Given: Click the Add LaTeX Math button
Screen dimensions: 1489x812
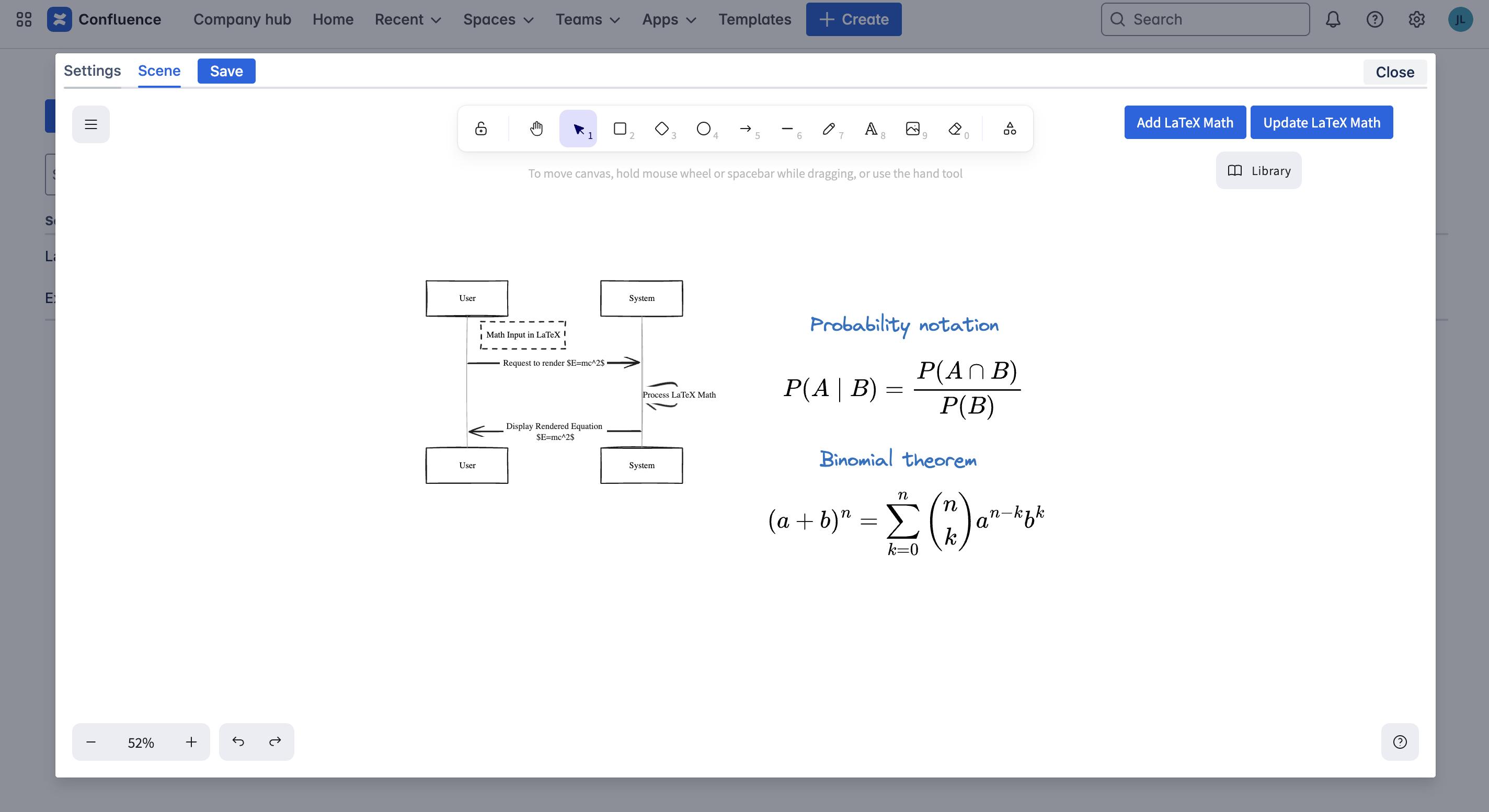Looking at the screenshot, I should (x=1185, y=122).
